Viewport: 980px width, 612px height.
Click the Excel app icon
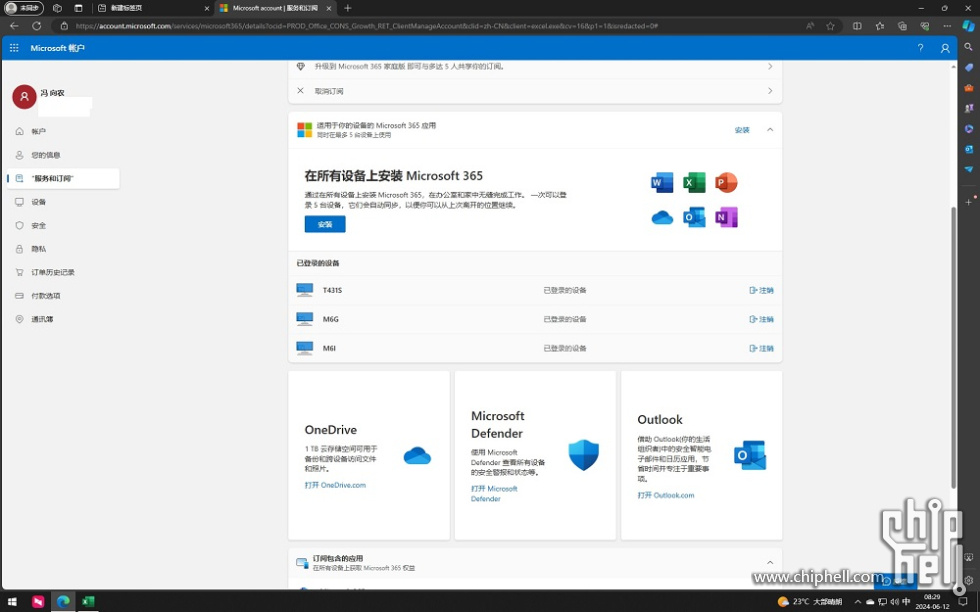[x=694, y=183]
